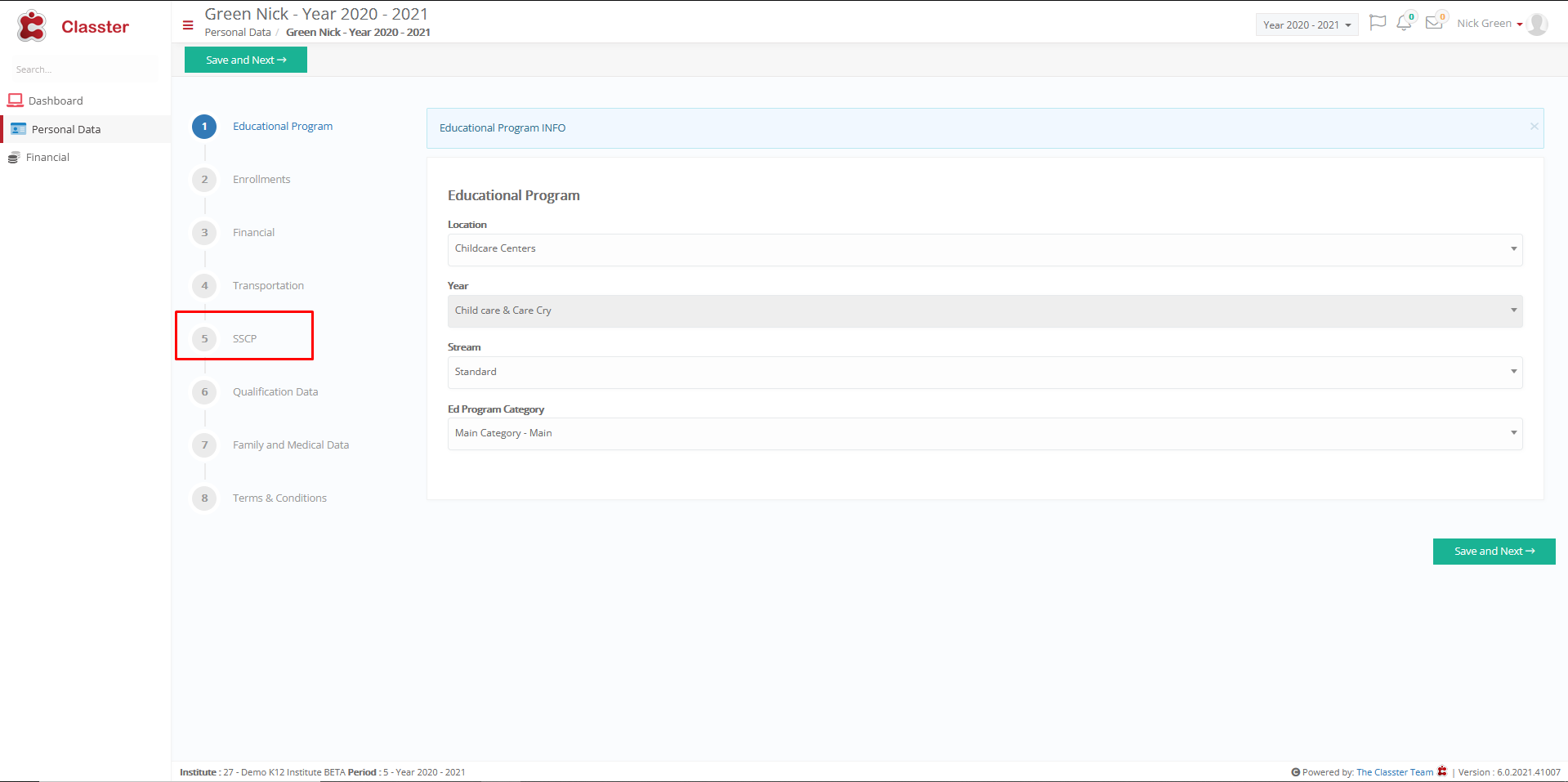Select step 7 circle icon
Viewport: 1568px width, 782px height.
click(x=204, y=445)
